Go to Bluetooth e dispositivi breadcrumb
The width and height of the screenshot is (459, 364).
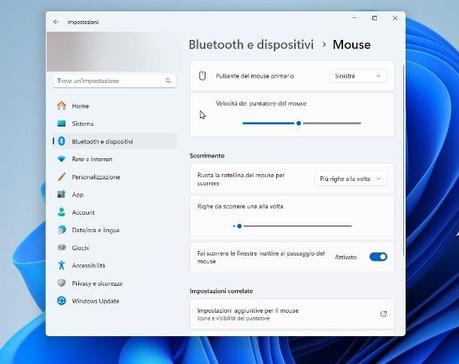coord(251,44)
